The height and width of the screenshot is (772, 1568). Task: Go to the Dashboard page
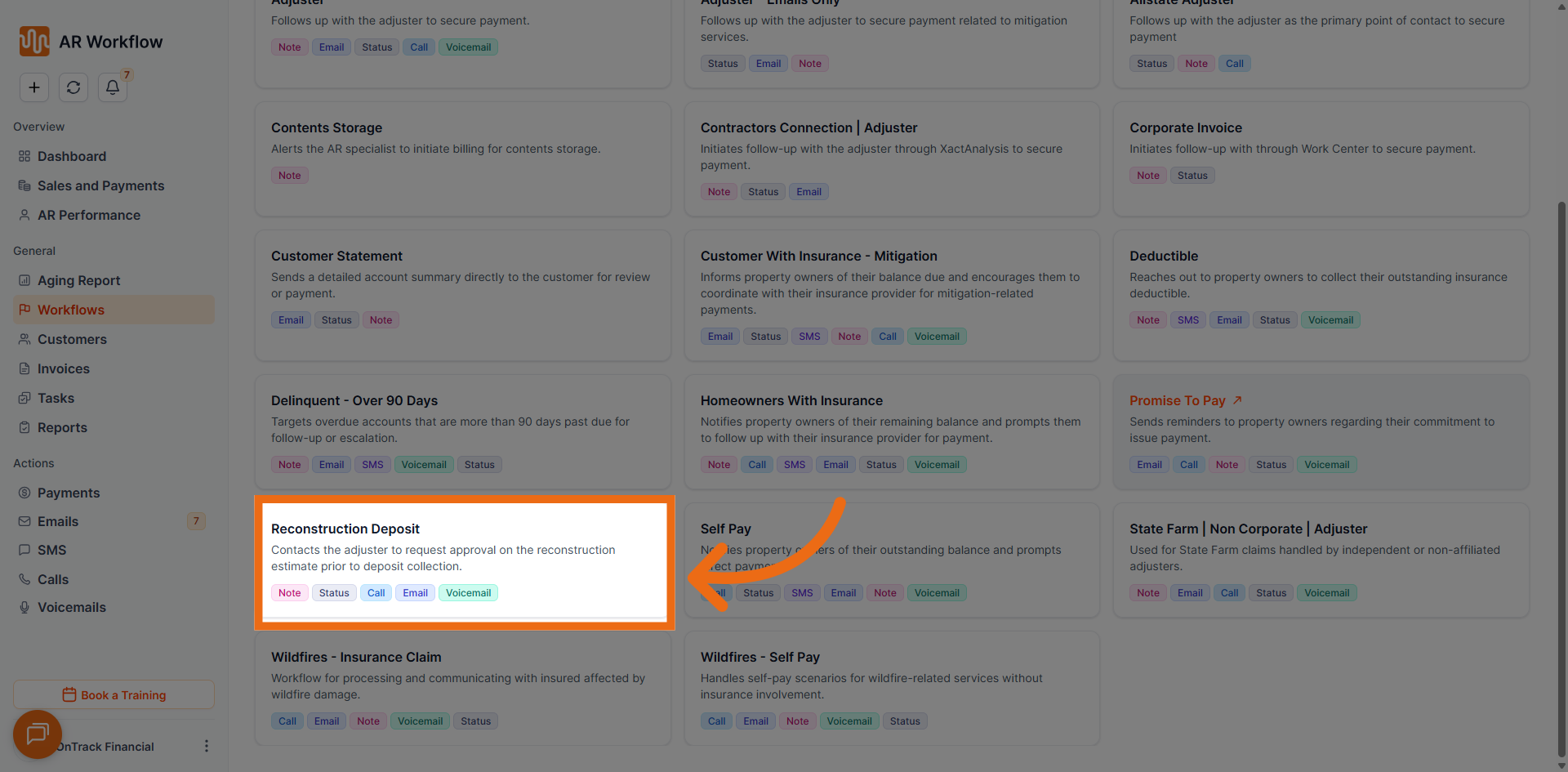point(71,156)
